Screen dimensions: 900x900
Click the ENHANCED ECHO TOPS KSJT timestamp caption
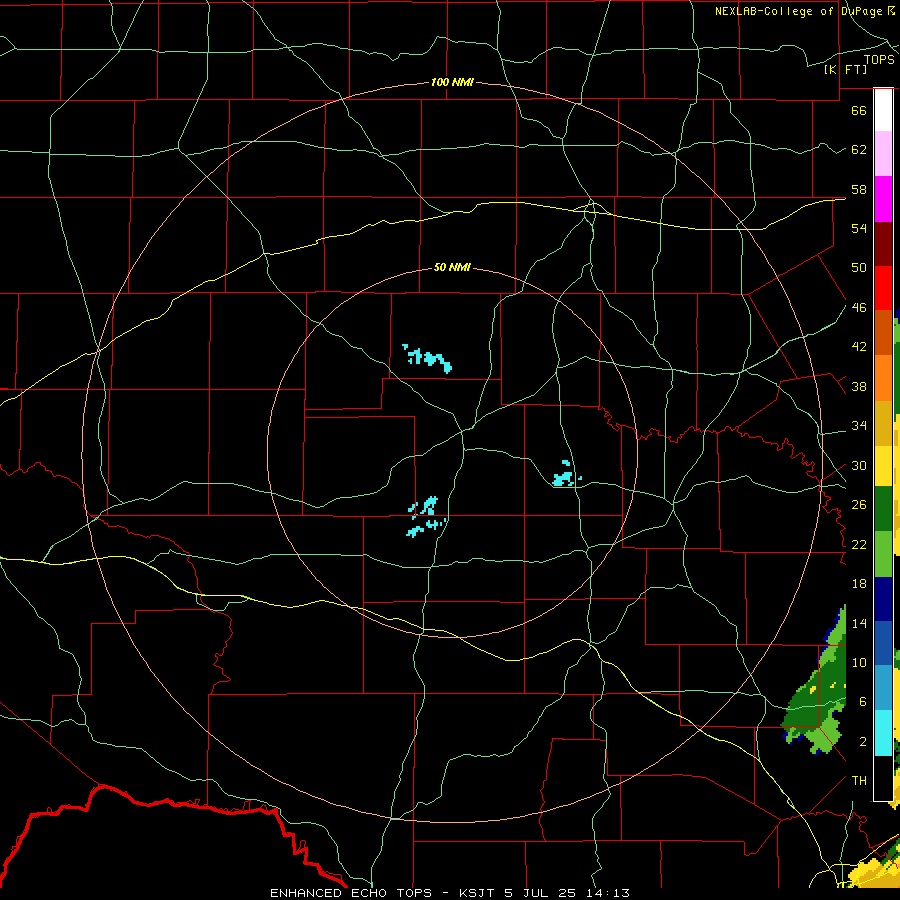pyautogui.click(x=449, y=893)
